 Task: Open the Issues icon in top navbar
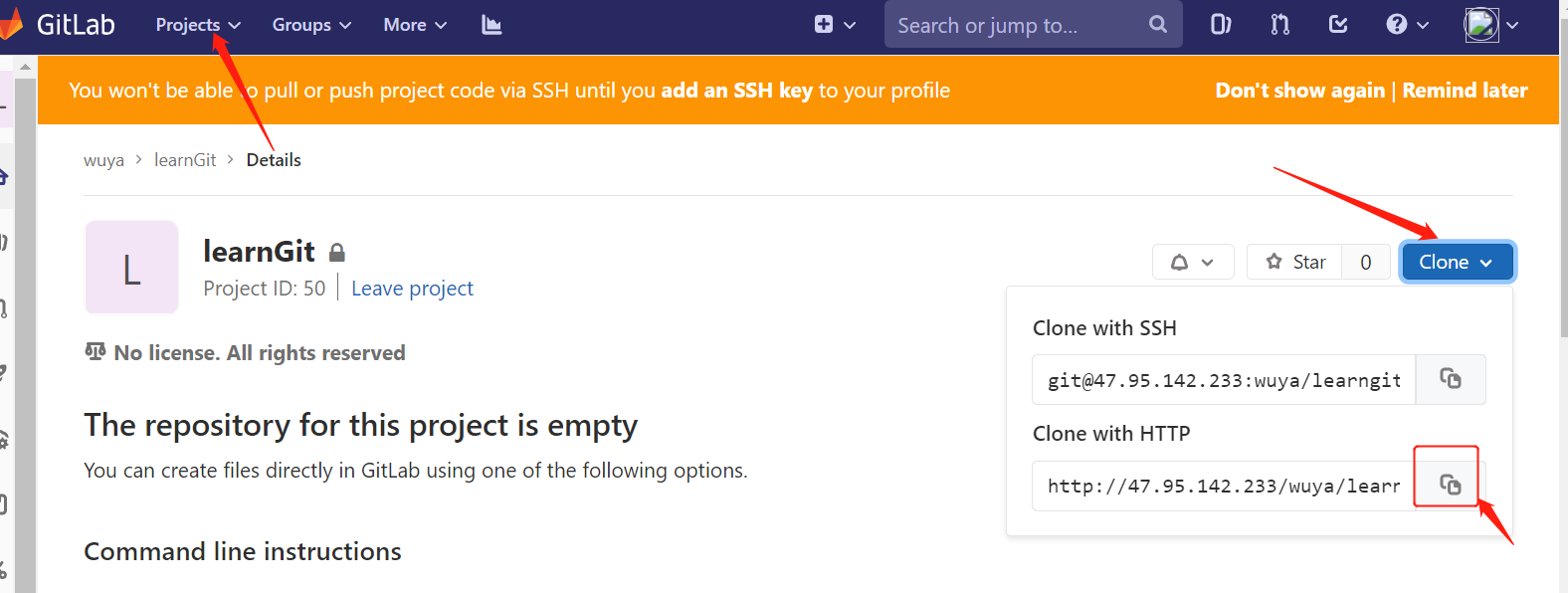click(1221, 25)
